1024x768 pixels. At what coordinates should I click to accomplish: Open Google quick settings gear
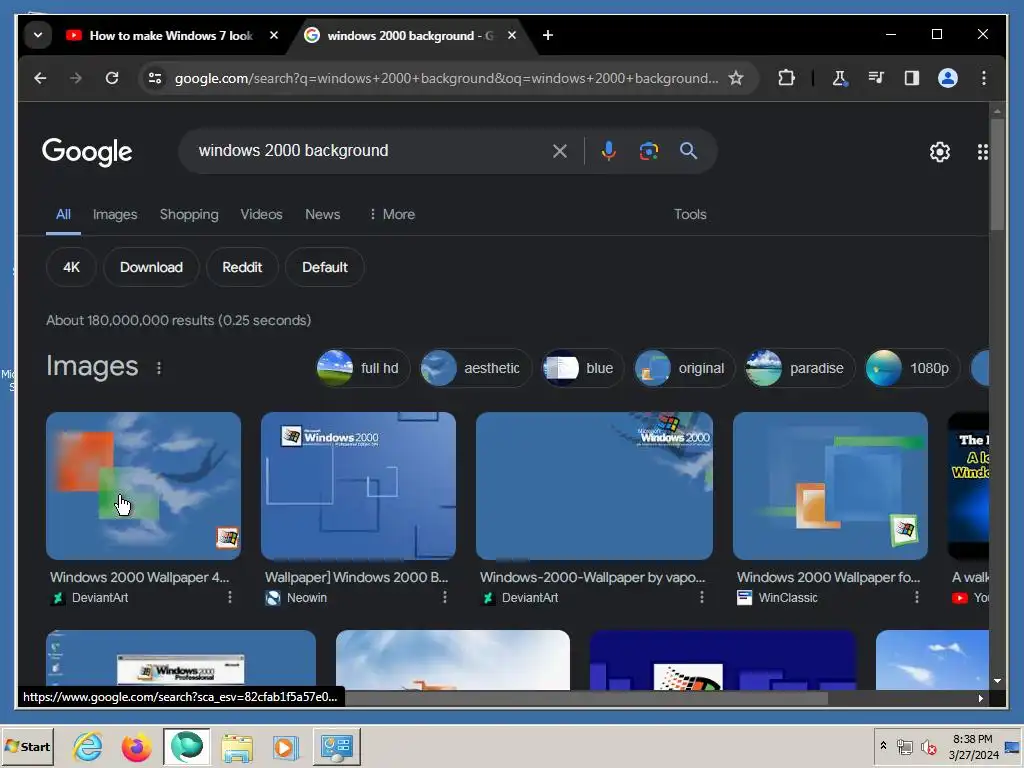(x=940, y=152)
